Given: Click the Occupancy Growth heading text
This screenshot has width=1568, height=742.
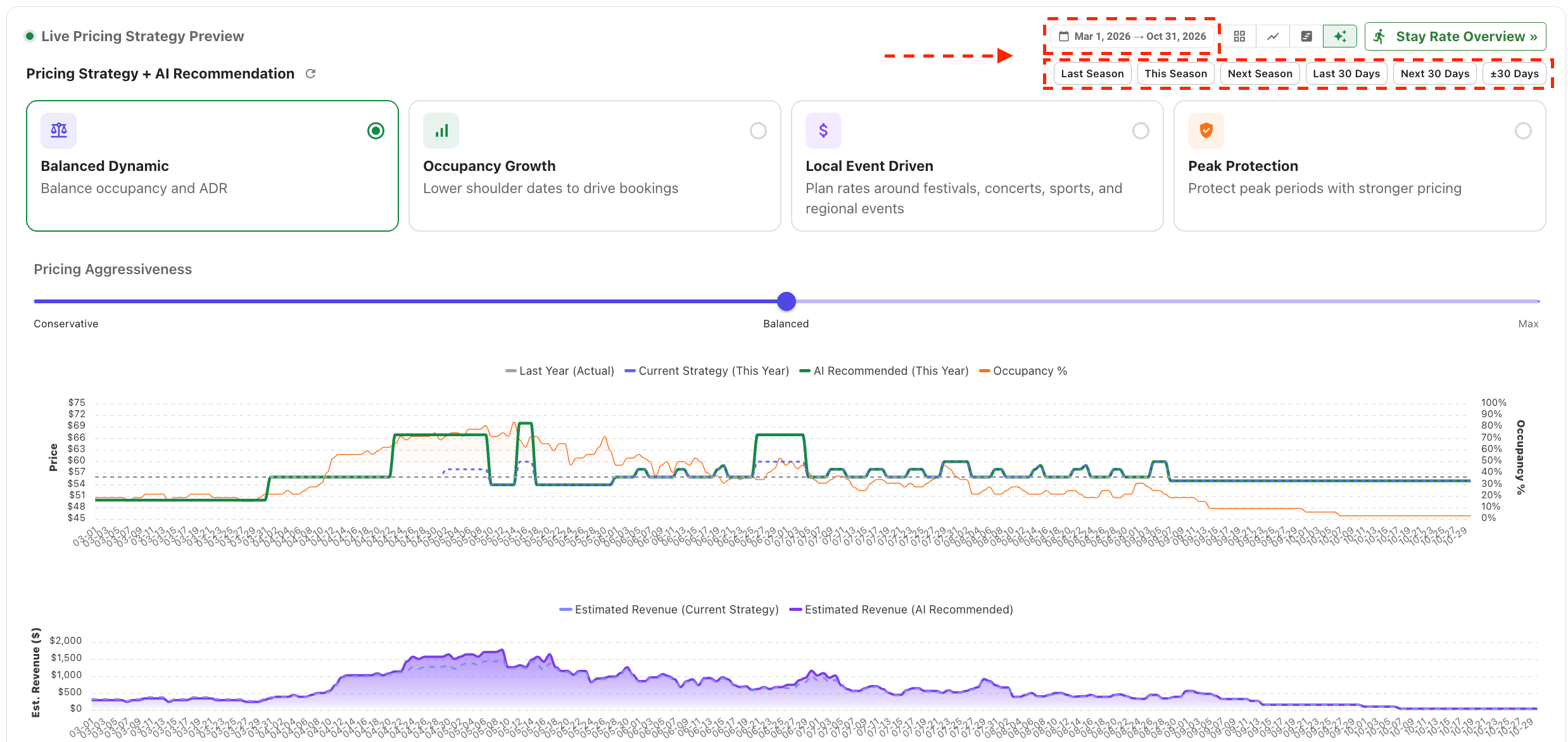Looking at the screenshot, I should click(x=489, y=166).
